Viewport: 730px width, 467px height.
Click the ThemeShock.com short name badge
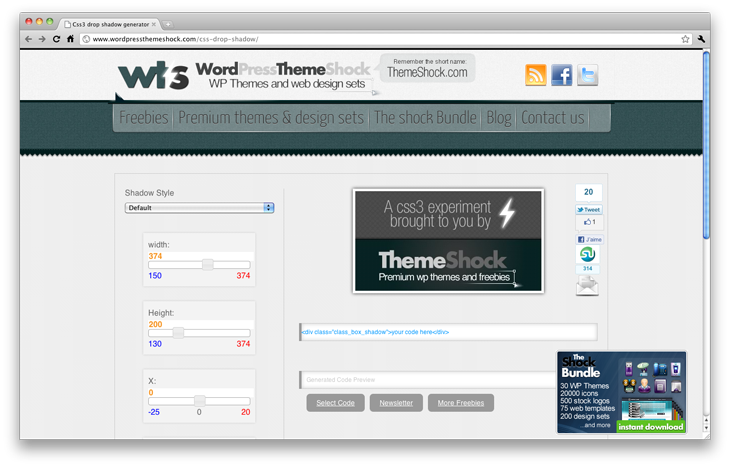coord(427,68)
